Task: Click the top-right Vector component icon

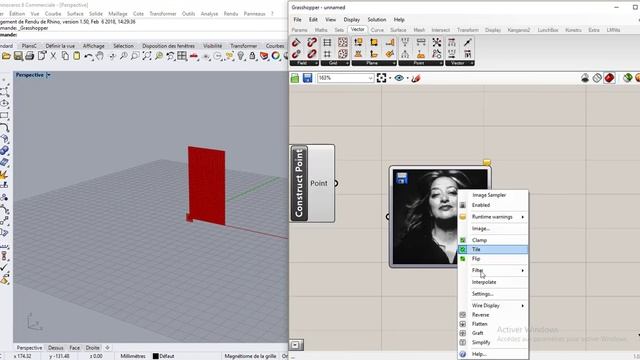Action: pos(467,42)
